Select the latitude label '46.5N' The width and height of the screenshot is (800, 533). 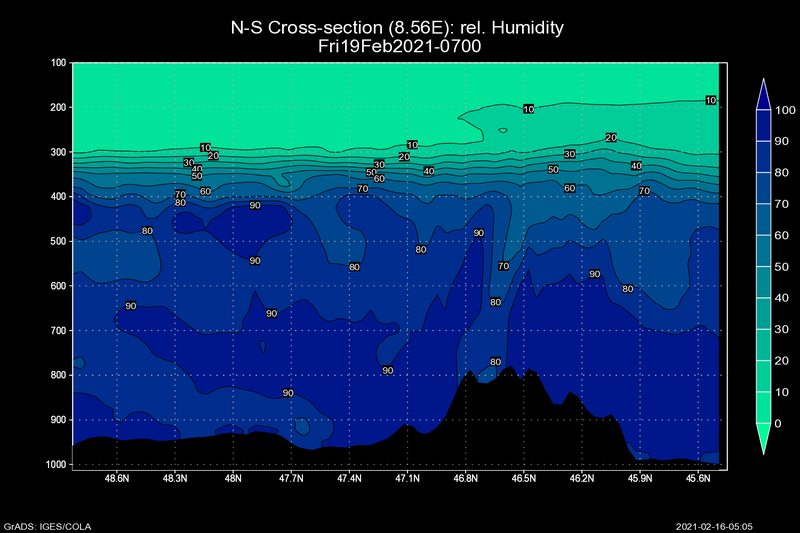(523, 478)
